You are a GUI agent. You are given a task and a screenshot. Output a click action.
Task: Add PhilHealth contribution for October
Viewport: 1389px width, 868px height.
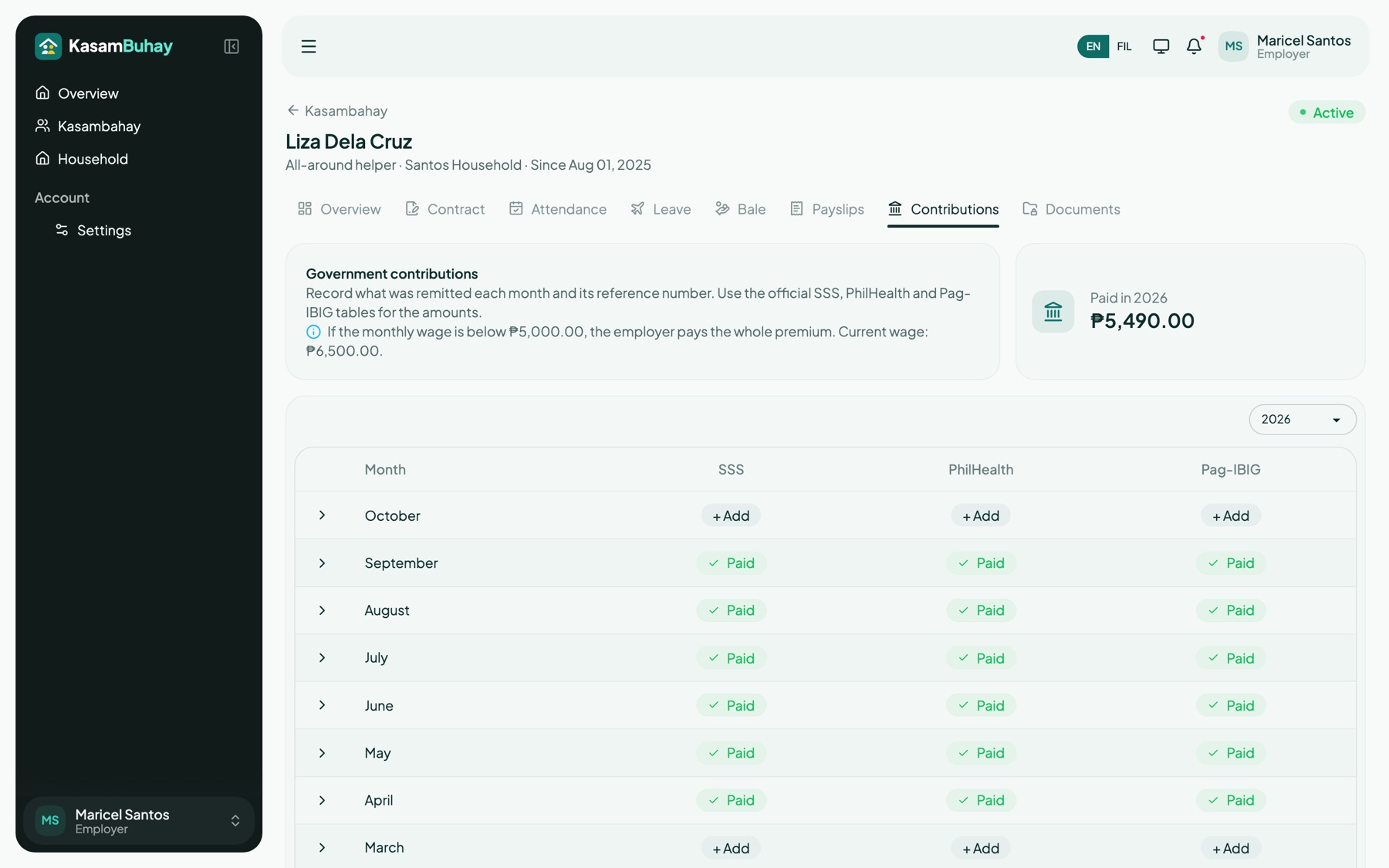pyautogui.click(x=981, y=515)
